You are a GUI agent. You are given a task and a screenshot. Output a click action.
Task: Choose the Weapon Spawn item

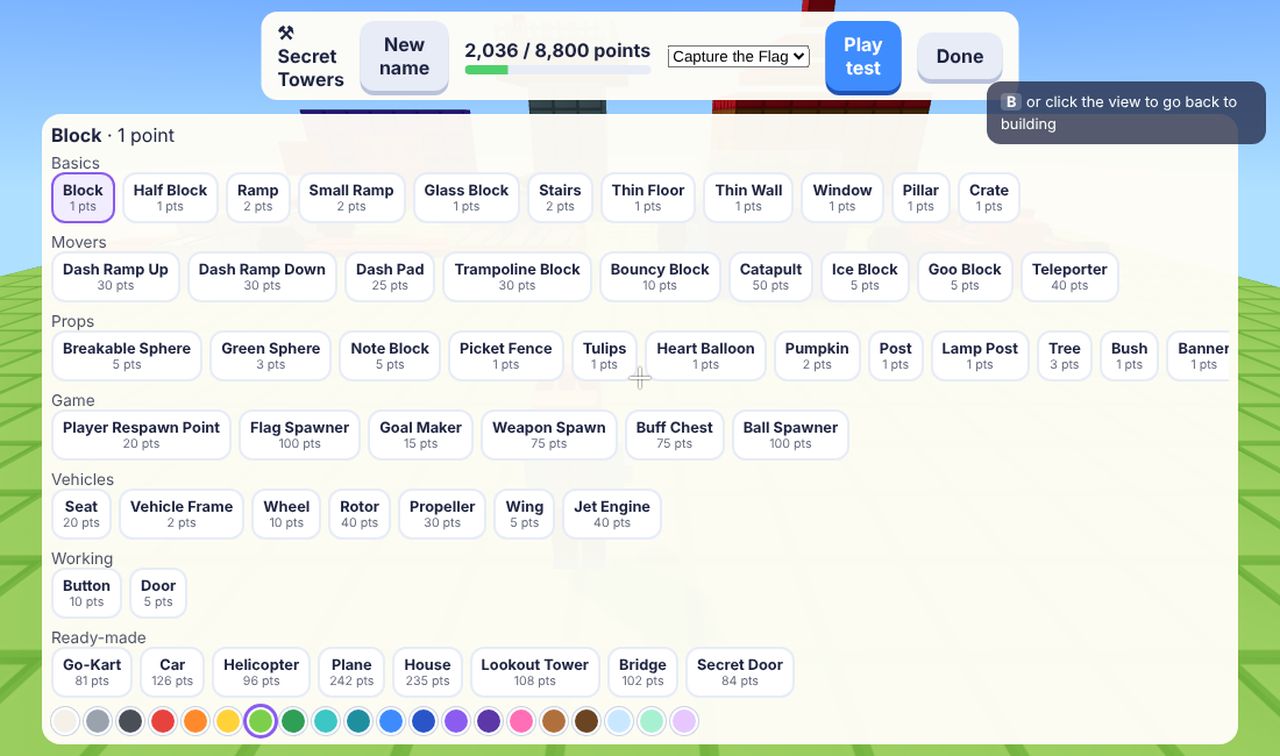549,434
